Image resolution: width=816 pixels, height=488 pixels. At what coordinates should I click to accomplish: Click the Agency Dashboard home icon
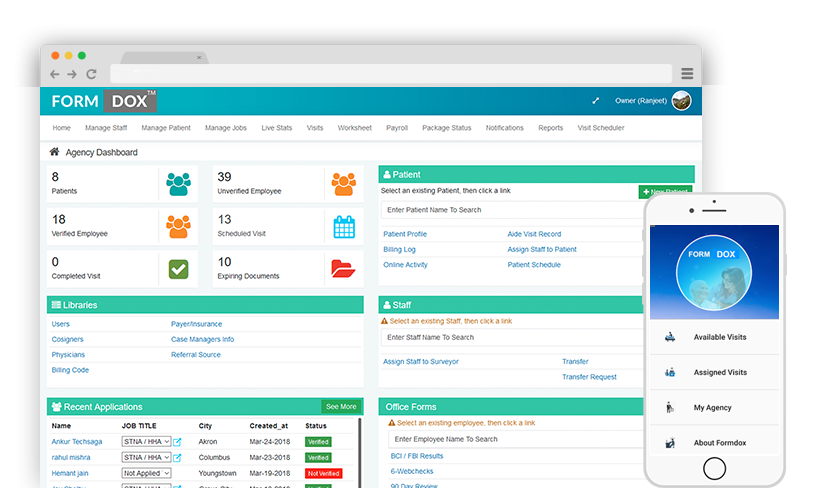click(x=54, y=152)
